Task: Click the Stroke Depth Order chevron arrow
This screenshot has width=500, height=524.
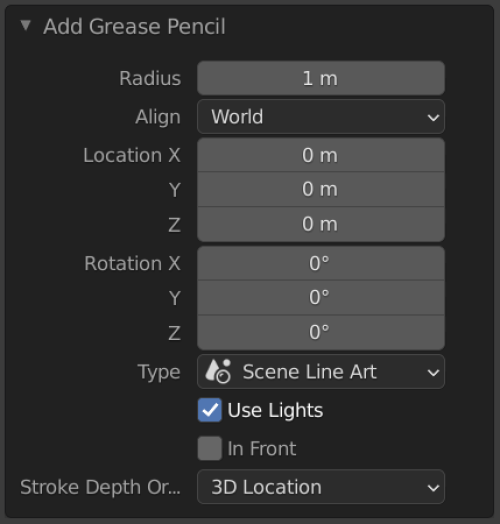Action: click(x=433, y=488)
